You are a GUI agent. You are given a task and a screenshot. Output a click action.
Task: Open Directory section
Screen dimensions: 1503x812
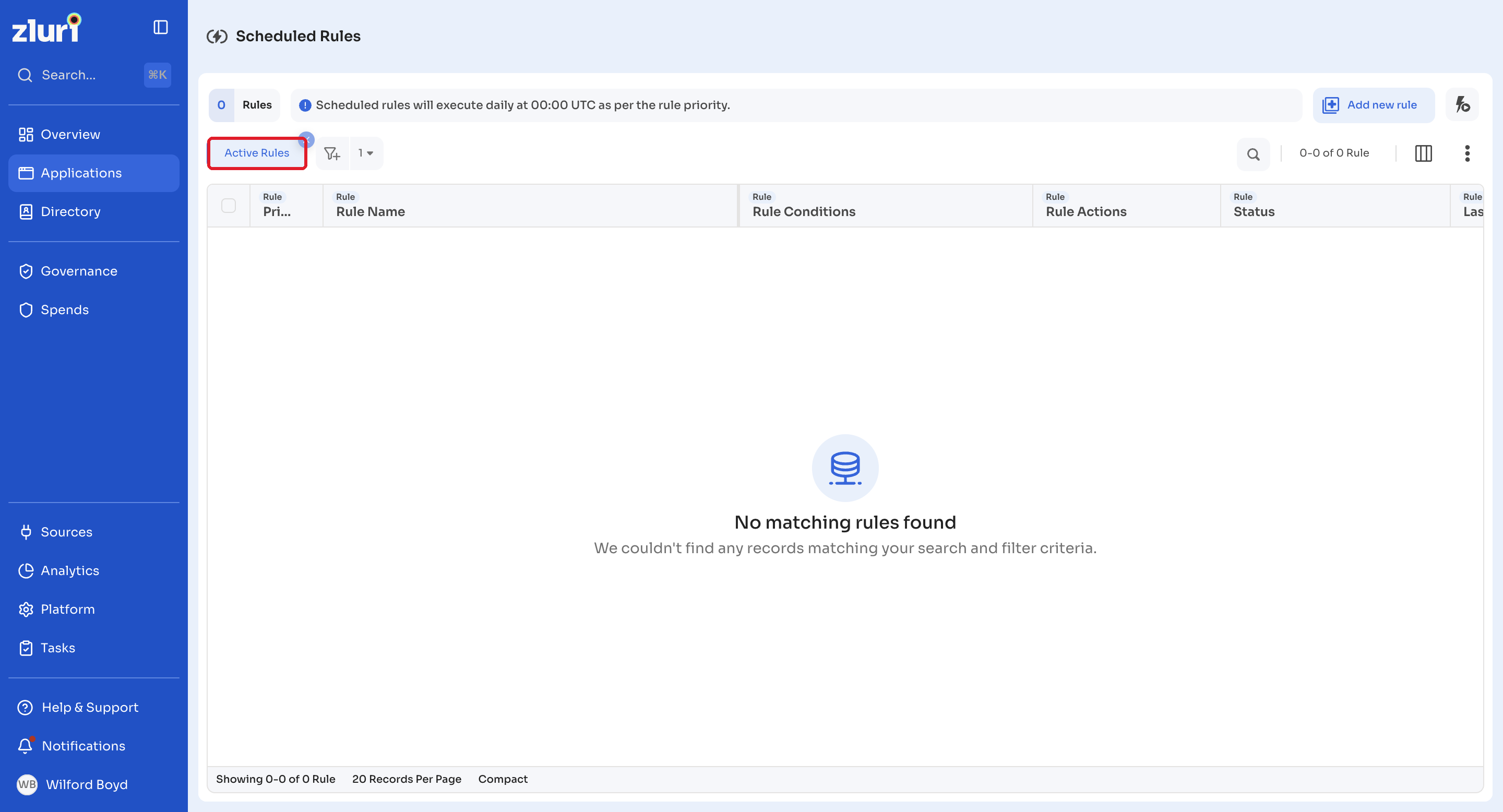click(94, 211)
